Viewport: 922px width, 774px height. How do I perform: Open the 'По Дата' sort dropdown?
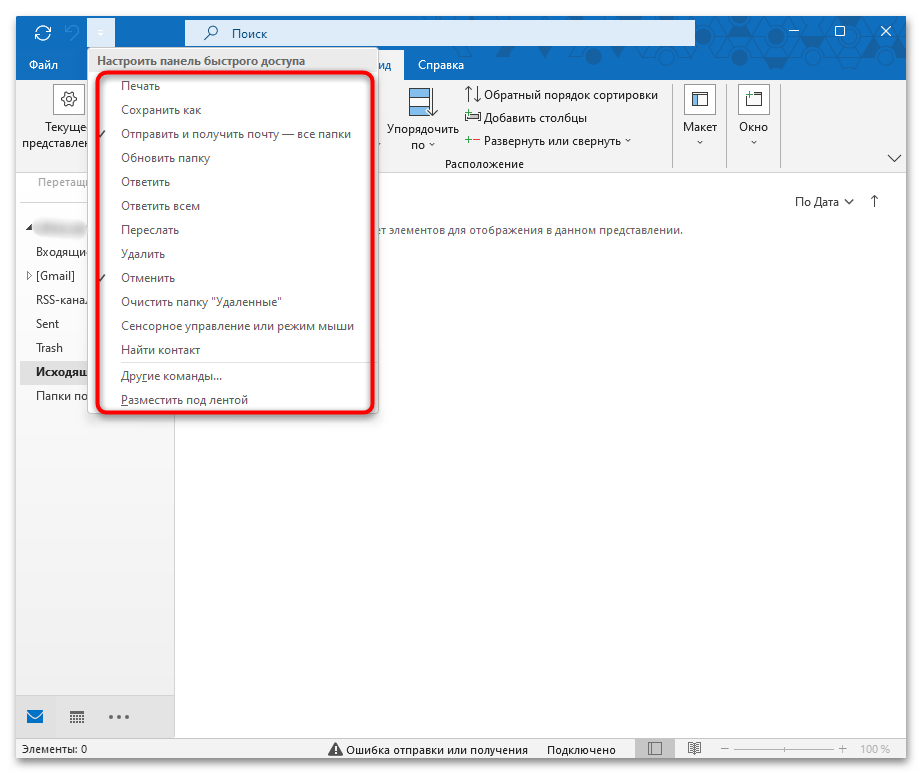(x=824, y=201)
